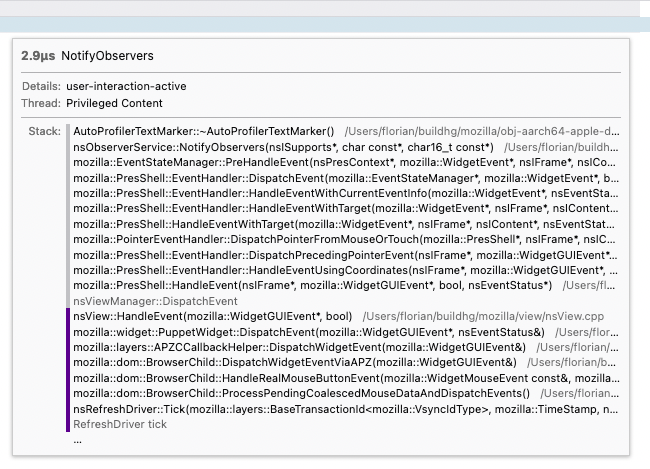
Task: Click the RefreshDriver tick label
Action: 120,424
